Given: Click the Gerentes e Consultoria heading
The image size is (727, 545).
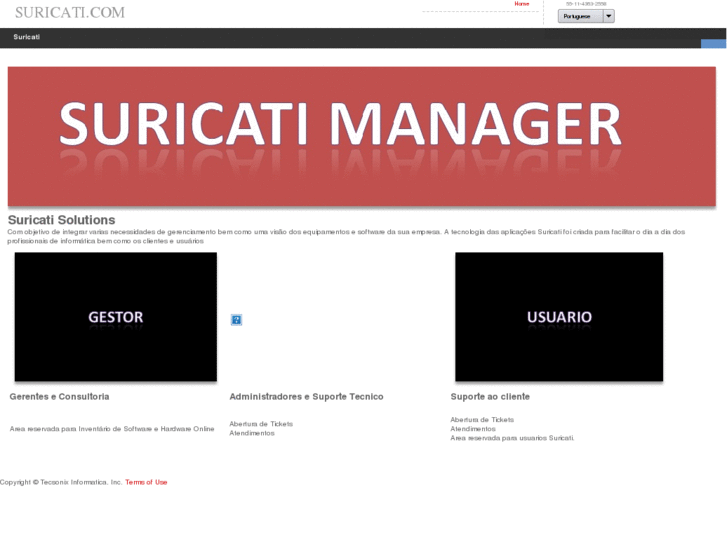Looking at the screenshot, I should pos(59,397).
